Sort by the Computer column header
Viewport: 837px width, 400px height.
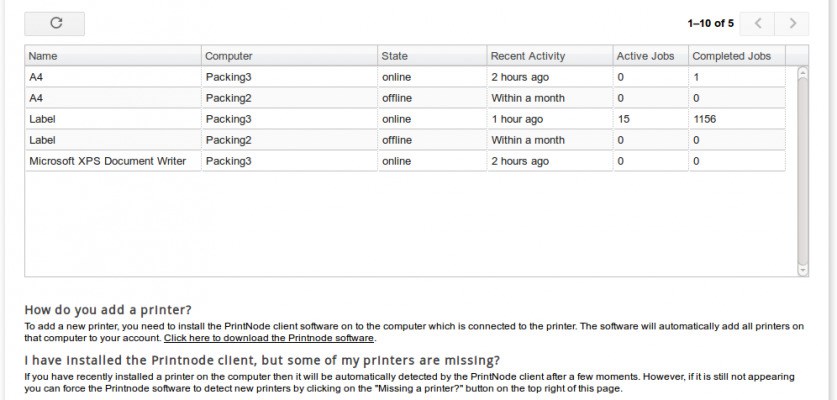(x=289, y=56)
